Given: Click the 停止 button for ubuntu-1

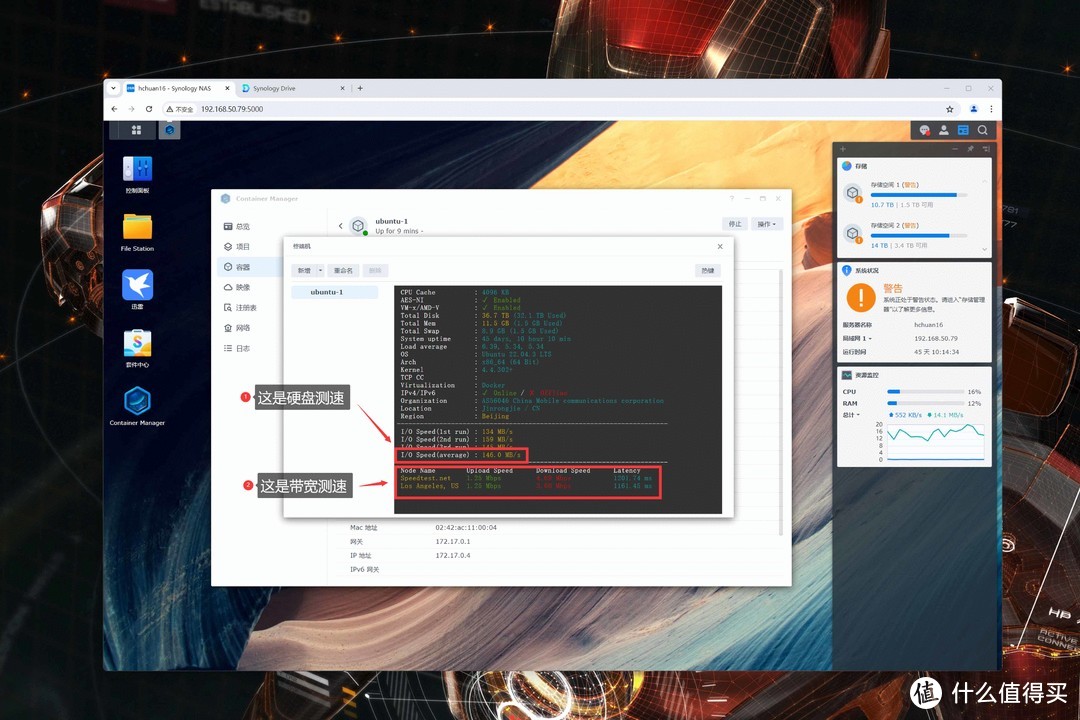Looking at the screenshot, I should pyautogui.click(x=735, y=224).
